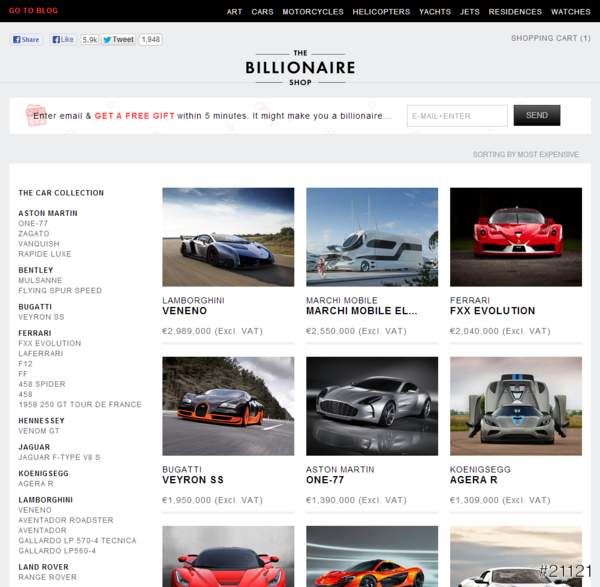
Task: Select GALLARDO LP 570-4 TECNICA
Action: tap(77, 541)
